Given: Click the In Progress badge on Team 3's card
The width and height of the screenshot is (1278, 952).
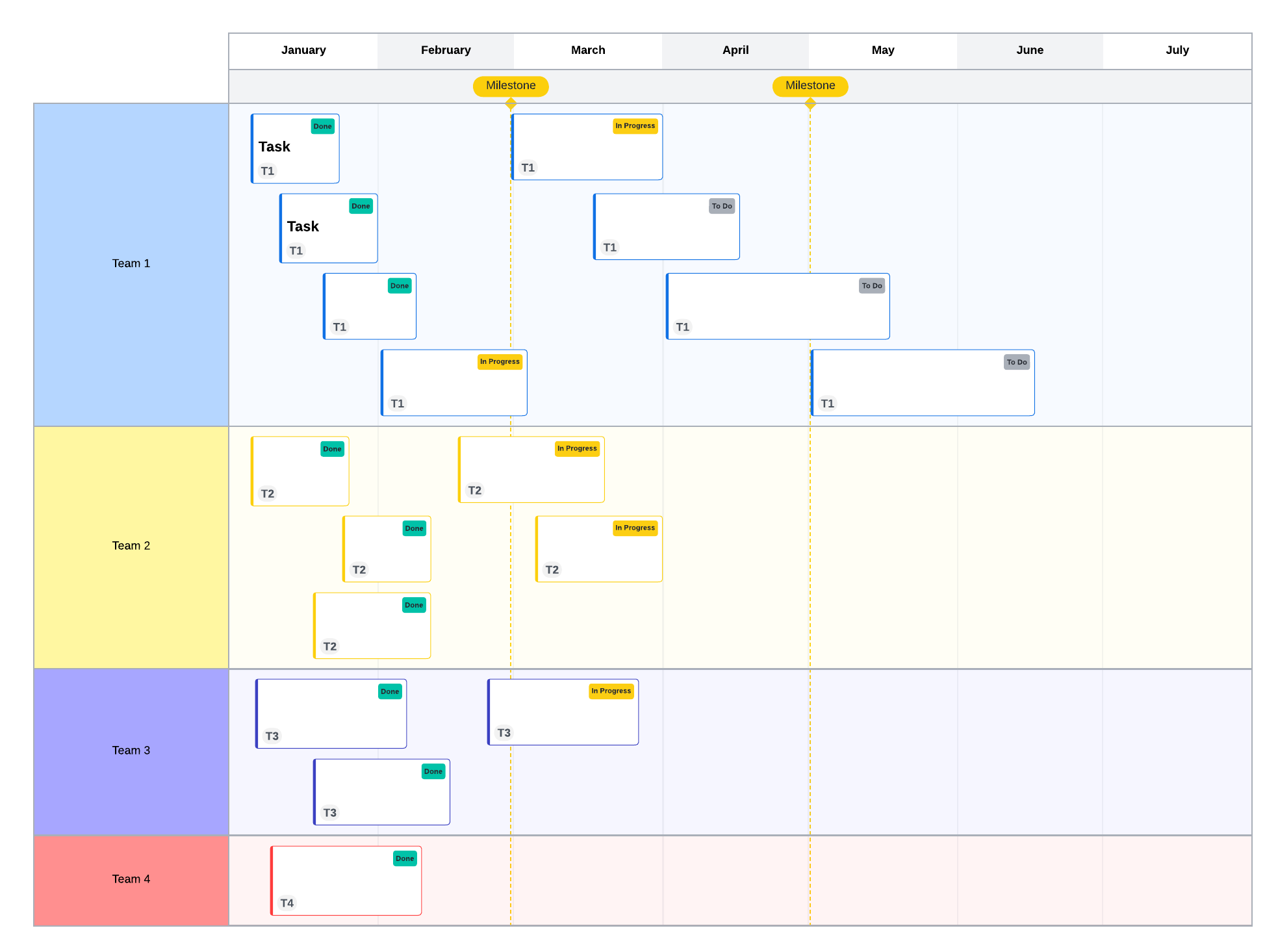Looking at the screenshot, I should point(611,691).
